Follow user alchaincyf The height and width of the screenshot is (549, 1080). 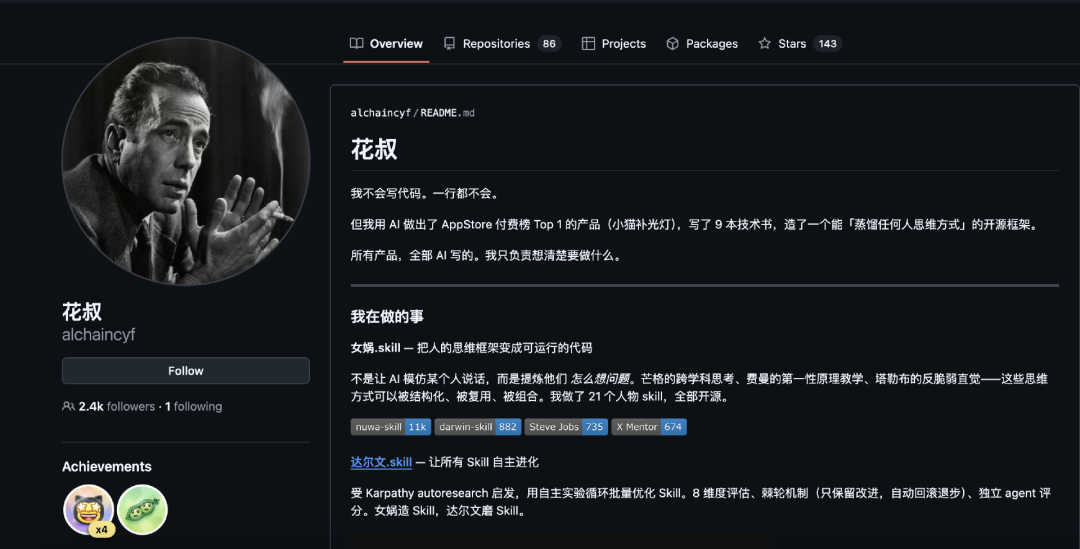click(x=185, y=371)
